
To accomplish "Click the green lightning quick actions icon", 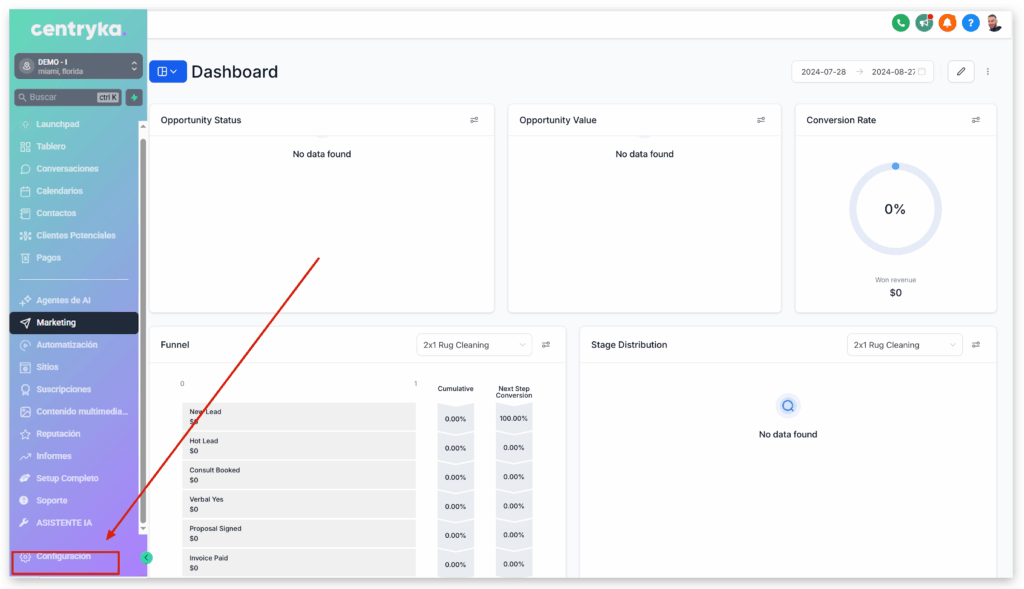I will click(x=134, y=97).
